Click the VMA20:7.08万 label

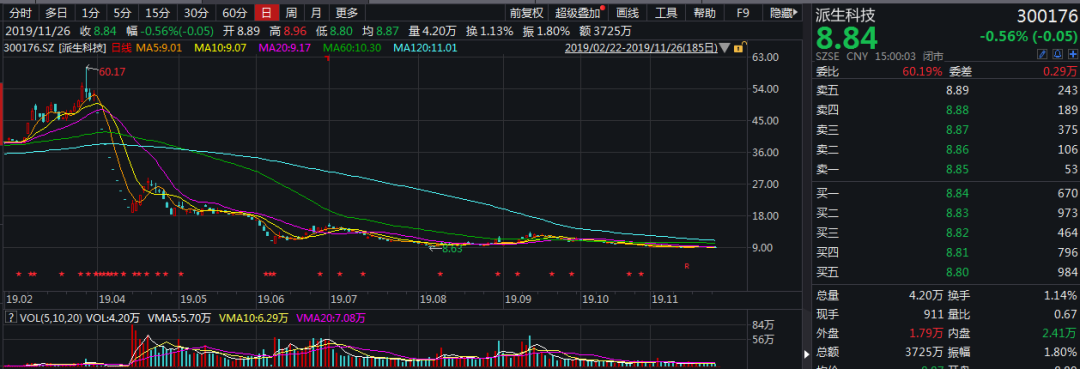coord(331,318)
